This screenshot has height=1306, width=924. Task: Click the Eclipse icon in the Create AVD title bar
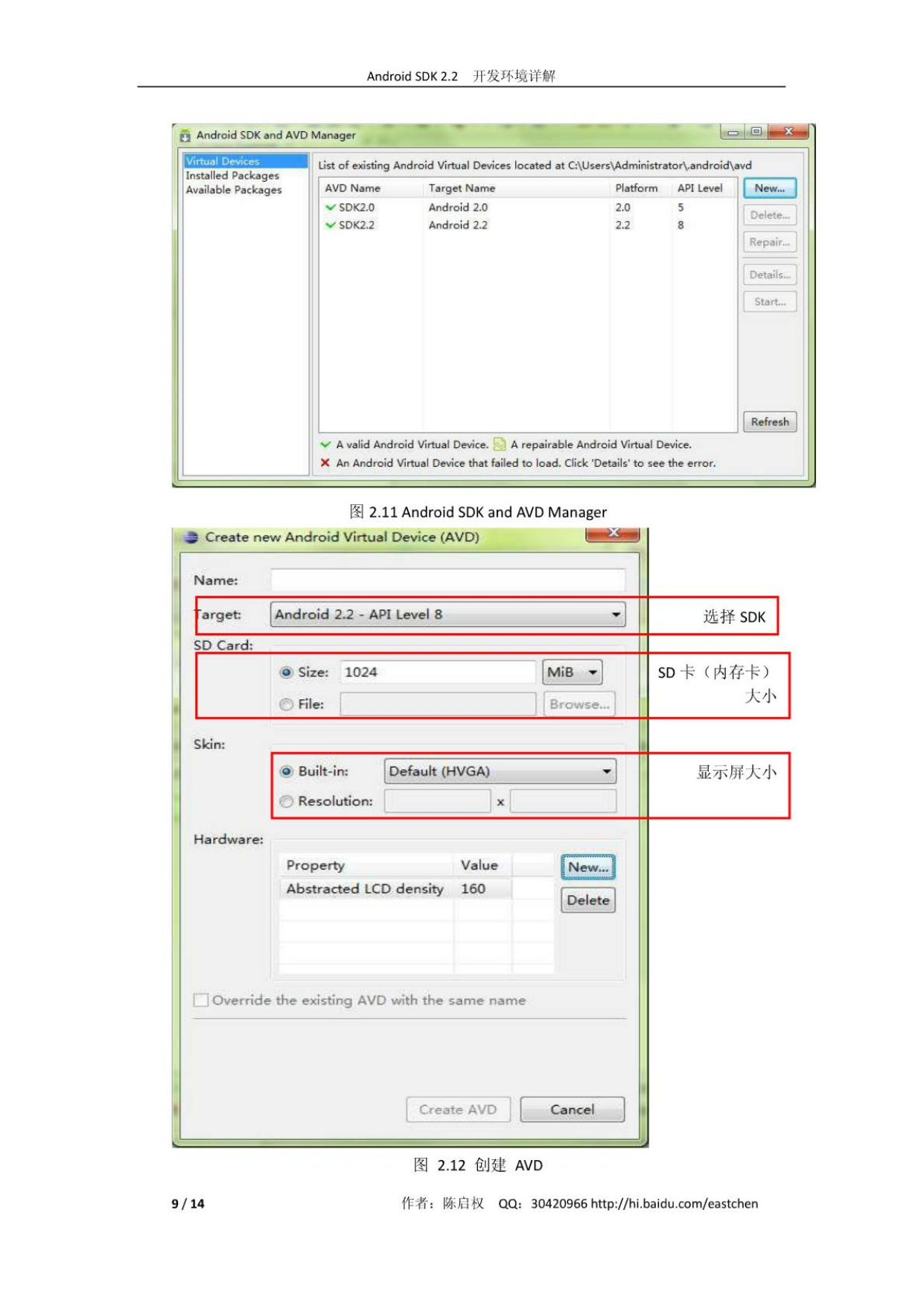(191, 537)
